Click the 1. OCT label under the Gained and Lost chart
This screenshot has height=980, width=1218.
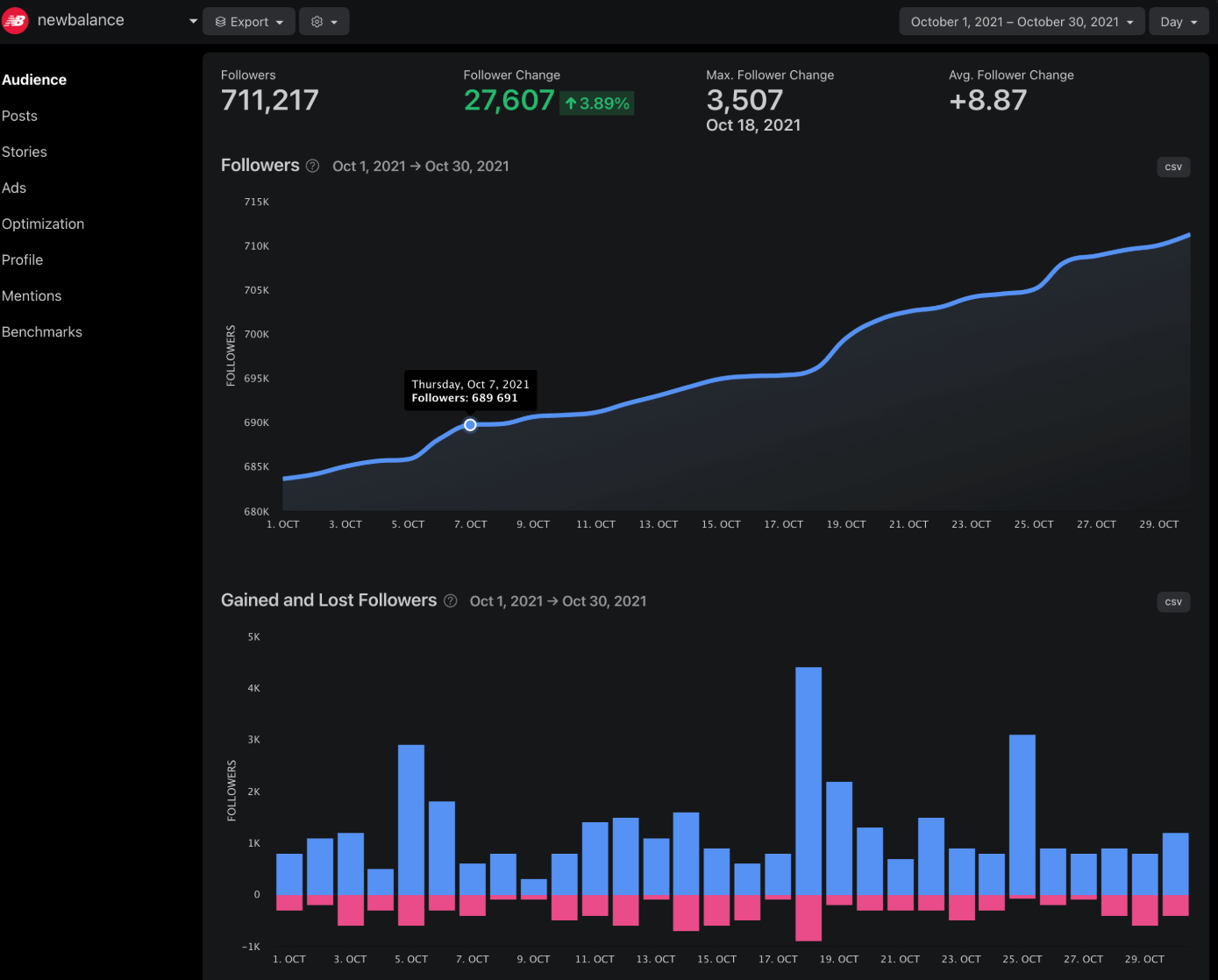289,959
